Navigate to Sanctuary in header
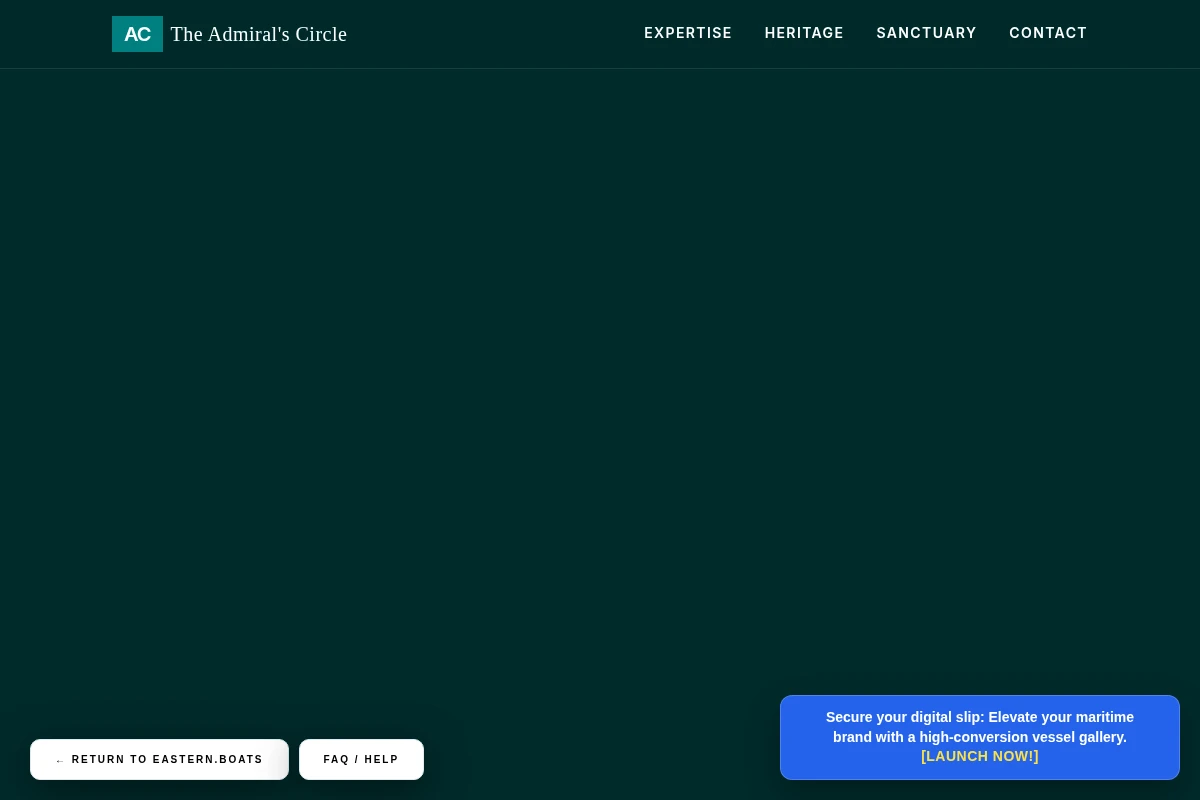This screenshot has height=800, width=1200. (926, 33)
